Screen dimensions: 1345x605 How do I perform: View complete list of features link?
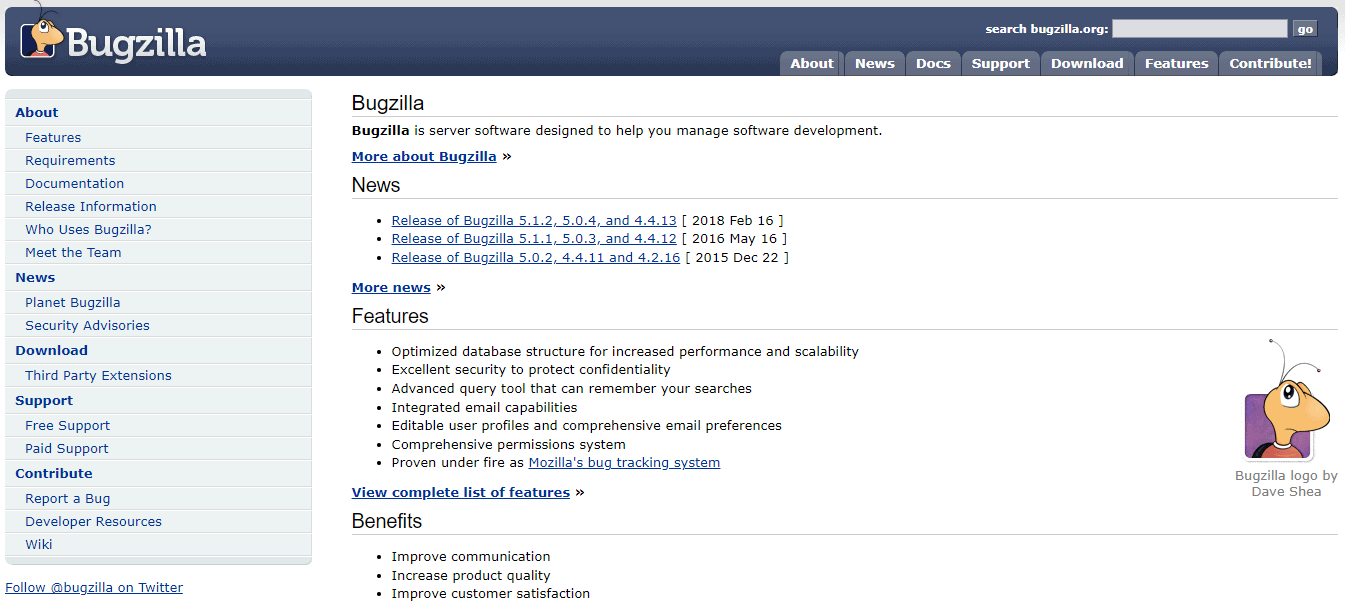[x=461, y=492]
